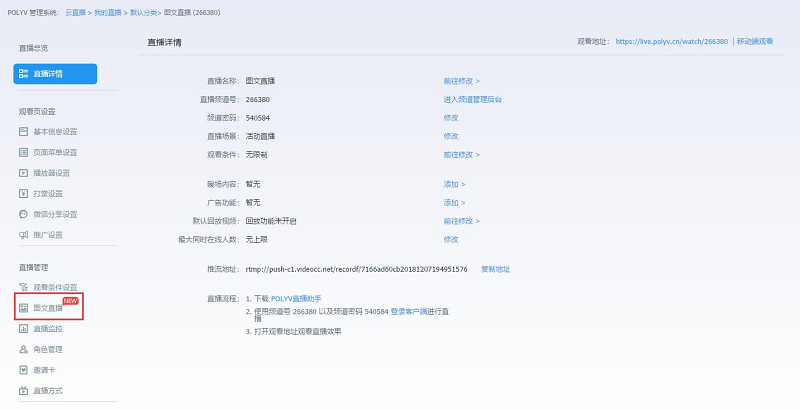Click the 微信分享设置 WeChat icon
This screenshot has height=409, width=800.
pyautogui.click(x=24, y=214)
